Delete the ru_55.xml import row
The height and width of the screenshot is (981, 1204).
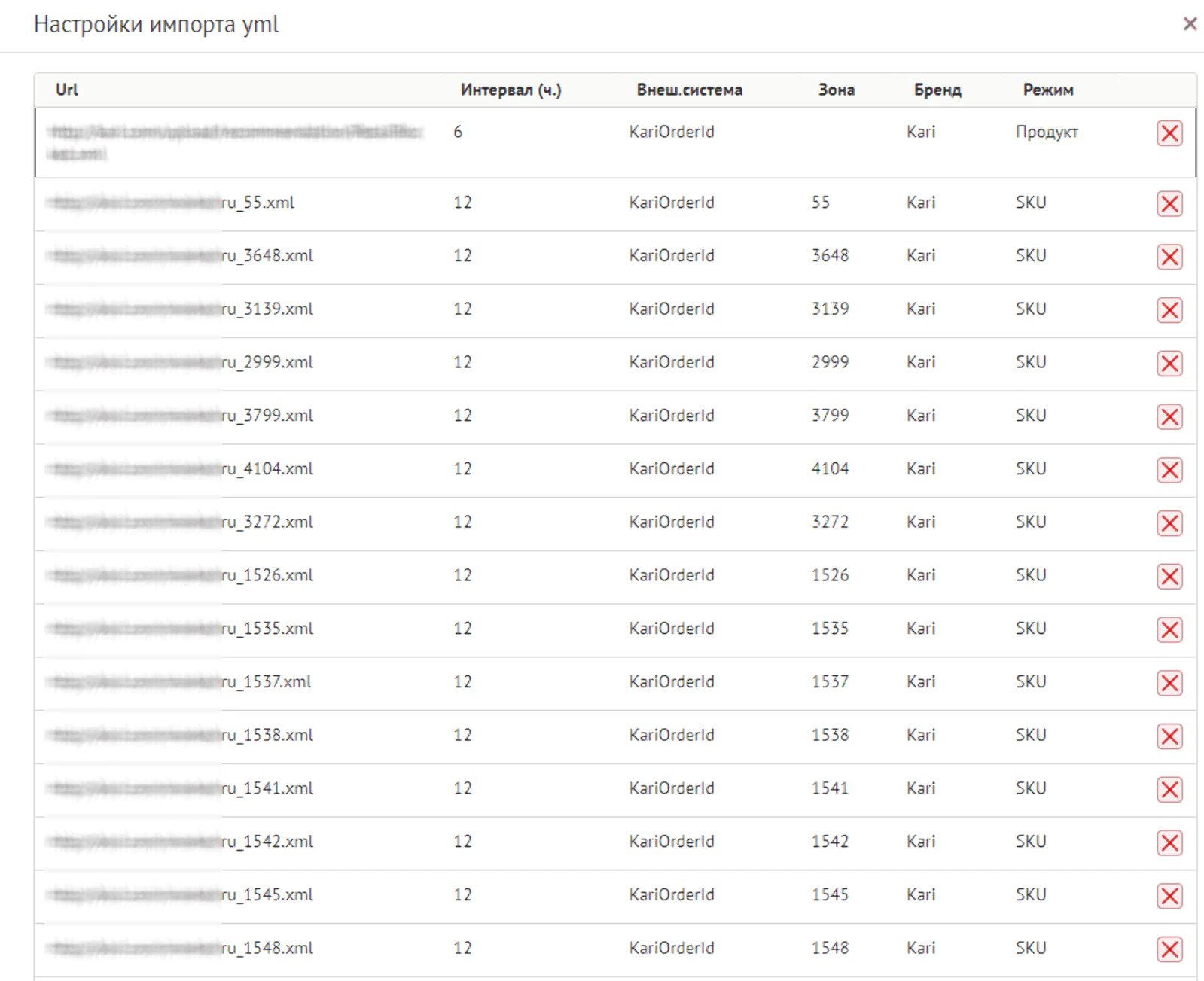tap(1169, 203)
